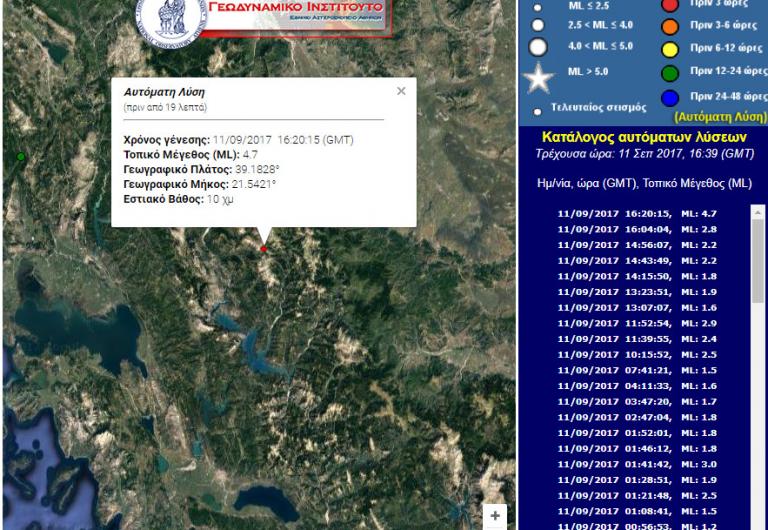Click the large white 4.0 < ML ≤ 5.0 circle
This screenshot has width=768, height=530.
coord(538,47)
